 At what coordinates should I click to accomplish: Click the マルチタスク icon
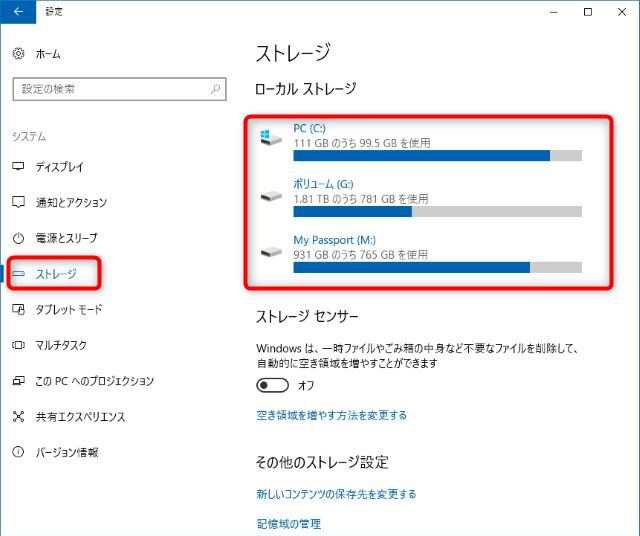[x=18, y=345]
